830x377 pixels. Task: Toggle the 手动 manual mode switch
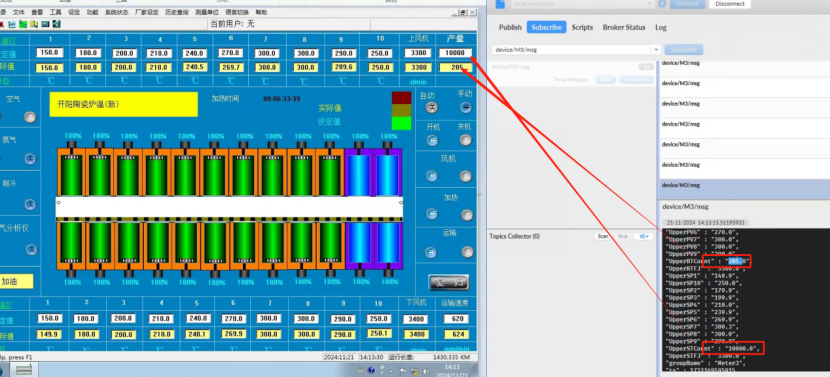[x=466, y=107]
